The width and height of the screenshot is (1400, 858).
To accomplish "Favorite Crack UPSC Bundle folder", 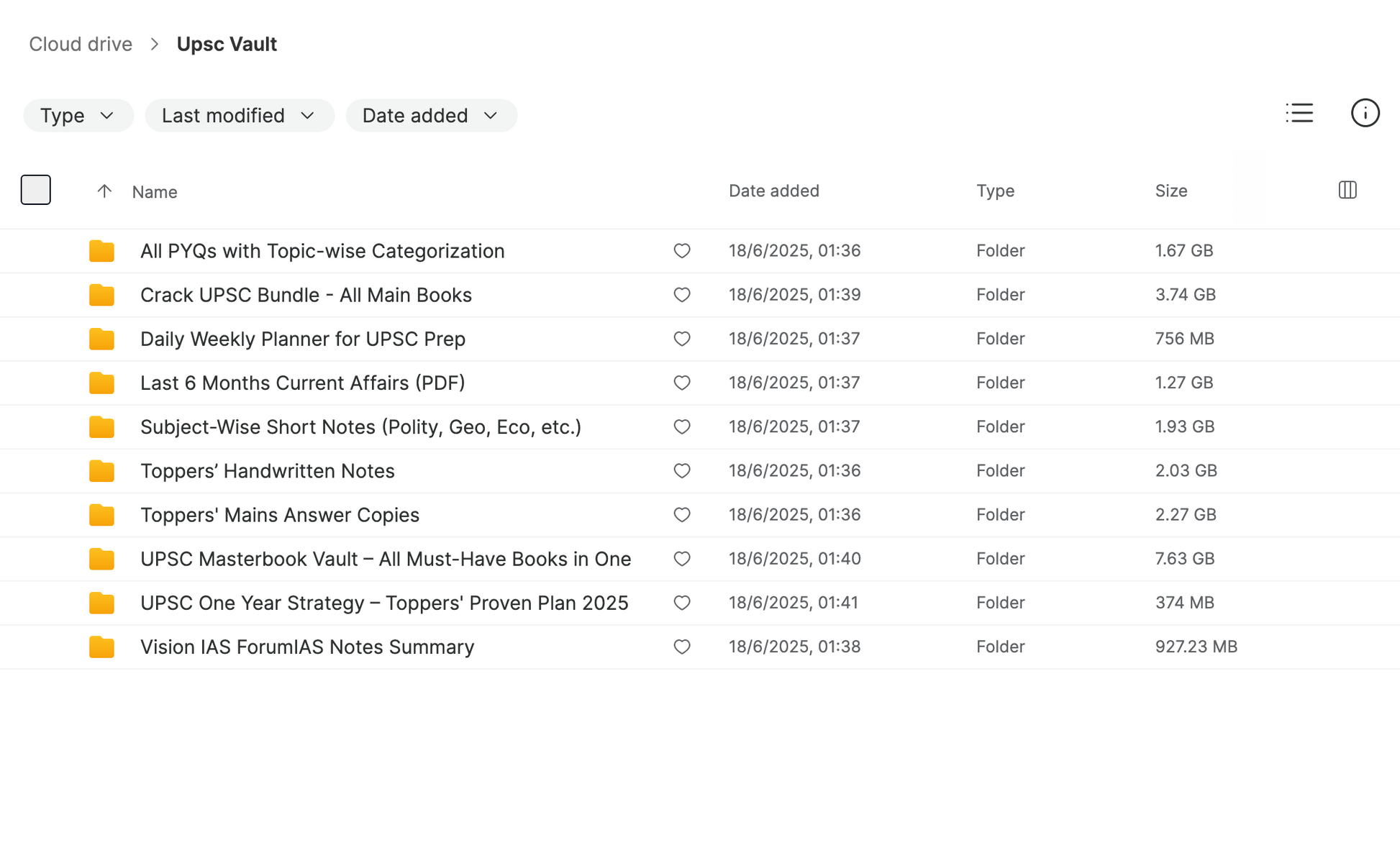I will click(x=682, y=295).
